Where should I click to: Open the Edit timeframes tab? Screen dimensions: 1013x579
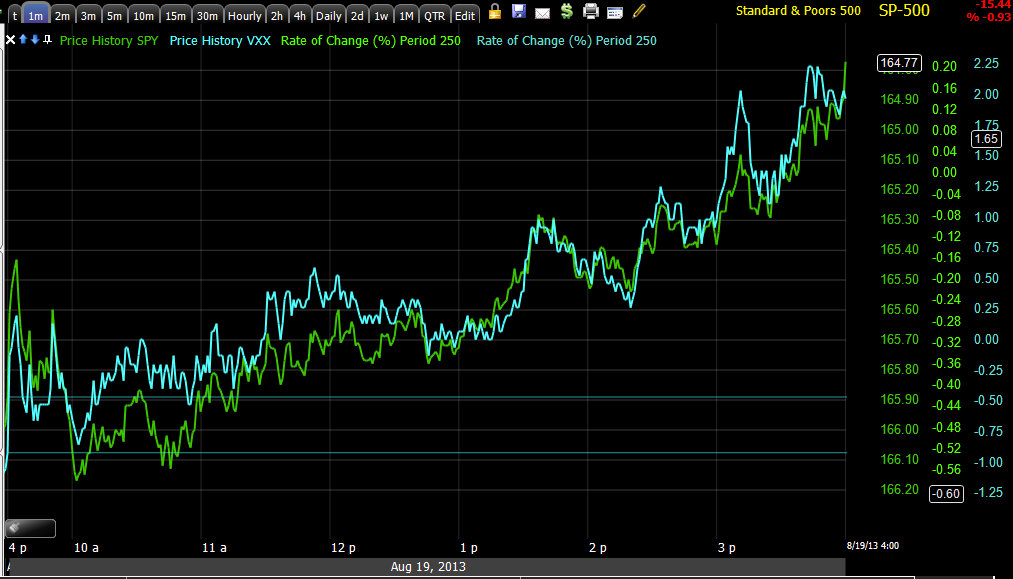click(465, 16)
